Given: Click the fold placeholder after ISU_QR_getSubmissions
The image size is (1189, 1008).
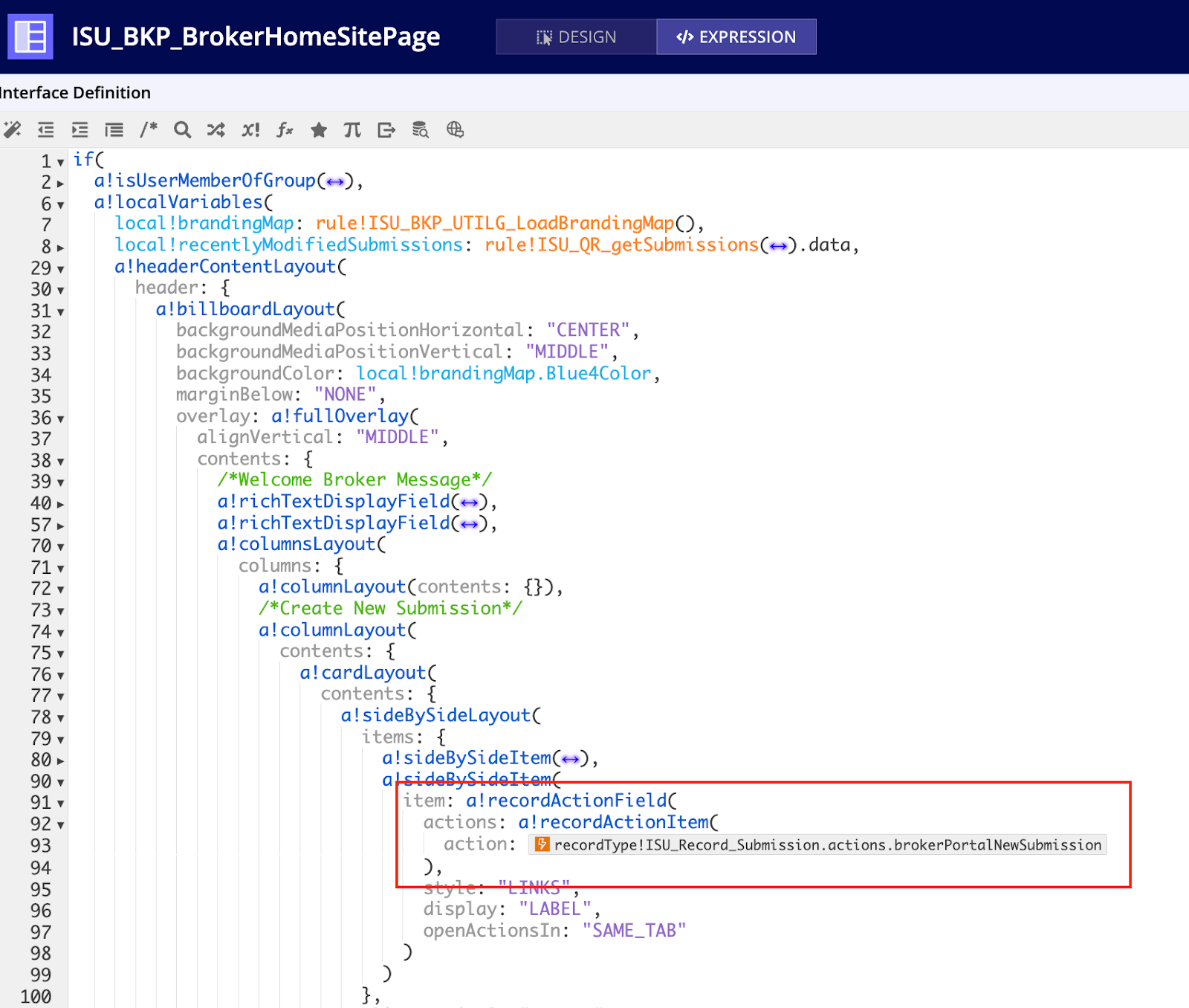Looking at the screenshot, I should click(778, 246).
